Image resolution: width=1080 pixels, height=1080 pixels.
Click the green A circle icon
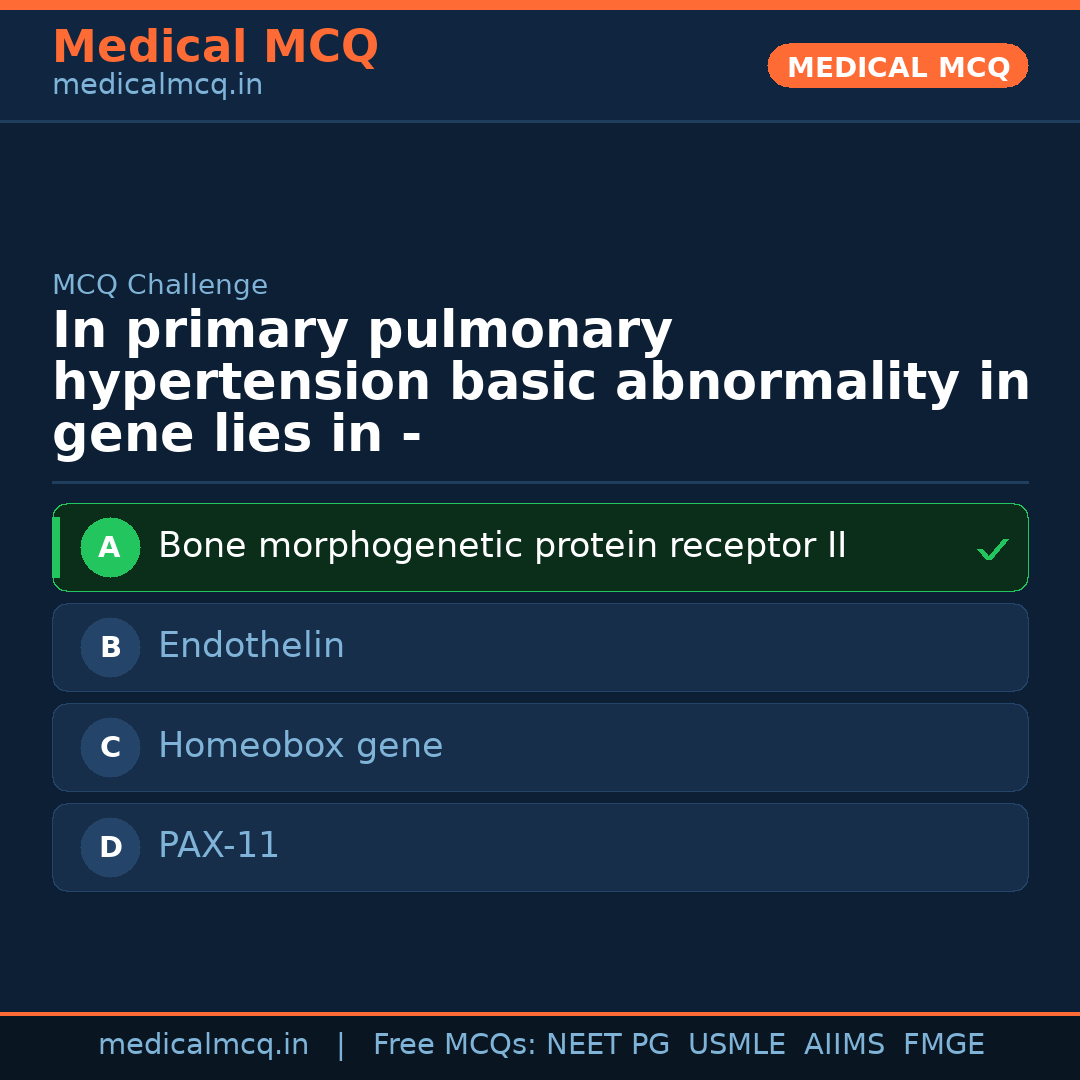pos(110,547)
